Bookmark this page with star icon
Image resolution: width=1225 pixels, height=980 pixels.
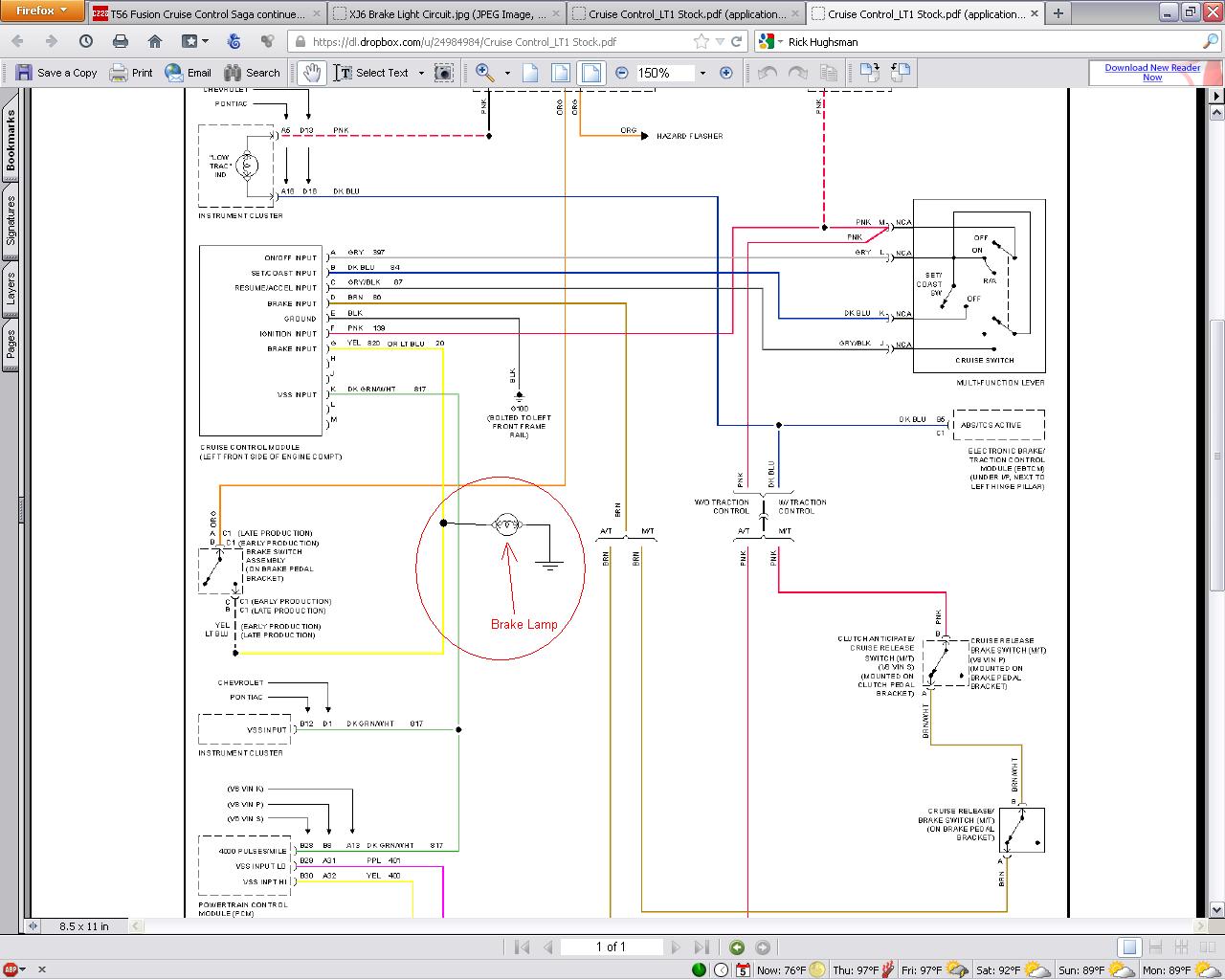(x=702, y=41)
